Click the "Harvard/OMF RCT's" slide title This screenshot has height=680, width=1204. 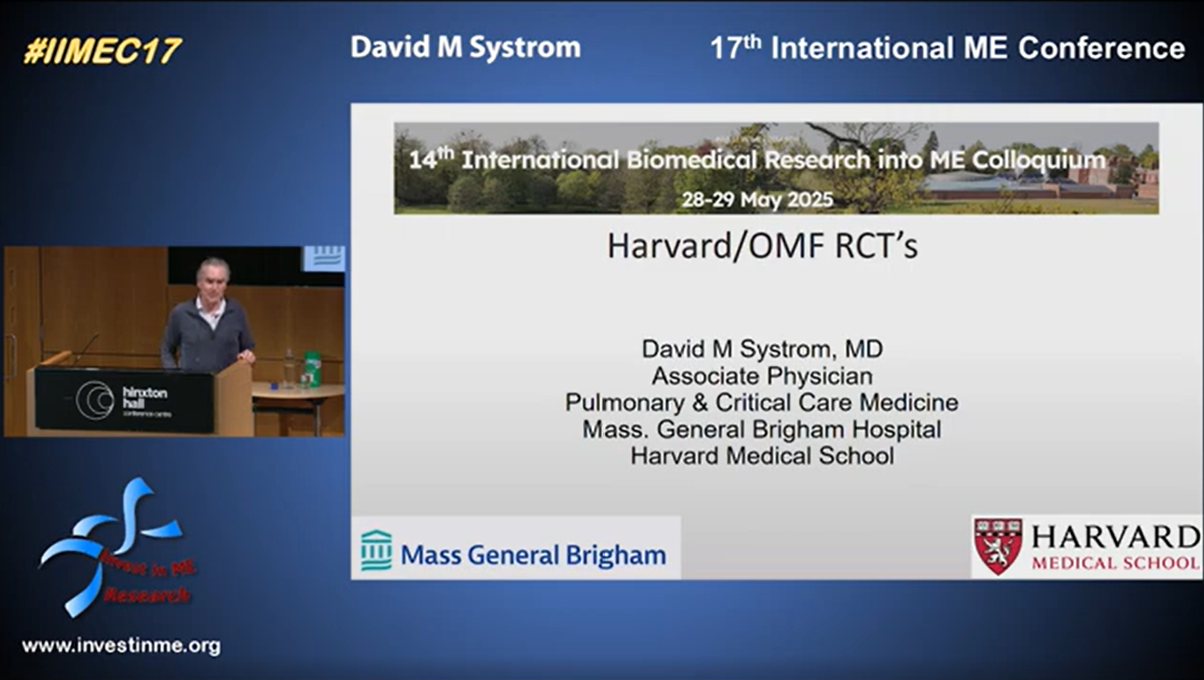point(762,246)
